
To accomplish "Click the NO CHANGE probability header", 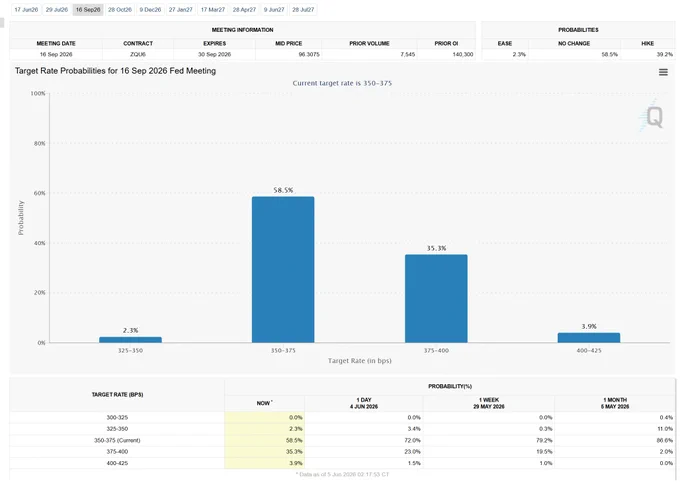I will click(x=574, y=43).
